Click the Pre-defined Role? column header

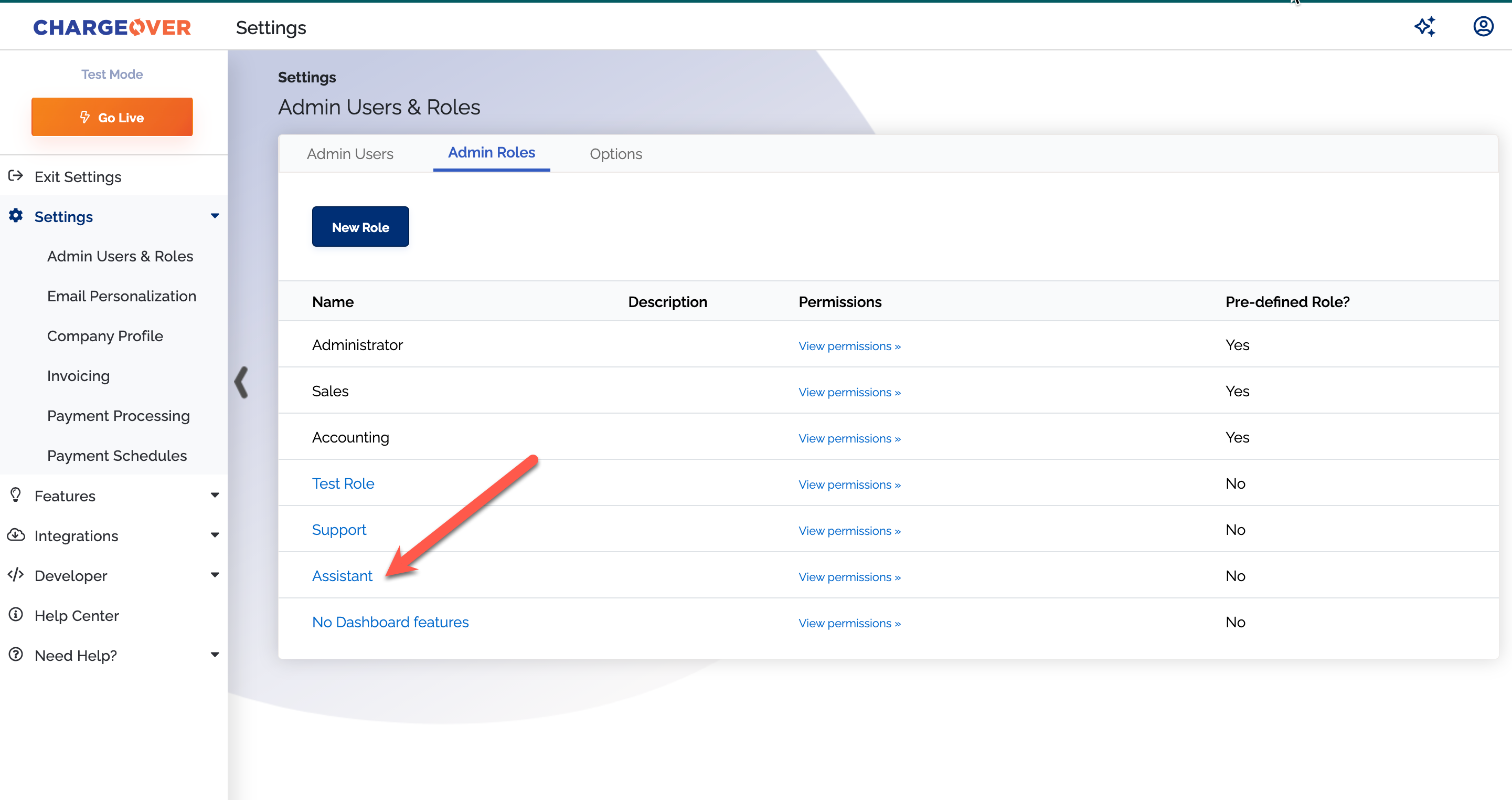click(x=1287, y=302)
